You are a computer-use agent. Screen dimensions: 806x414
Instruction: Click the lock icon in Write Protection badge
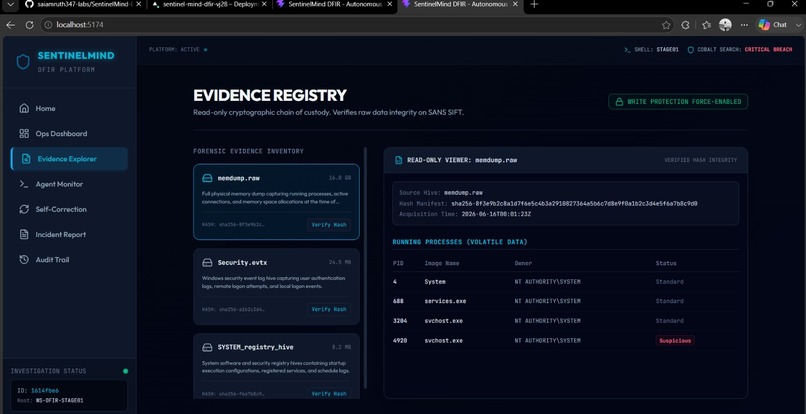[x=619, y=102]
